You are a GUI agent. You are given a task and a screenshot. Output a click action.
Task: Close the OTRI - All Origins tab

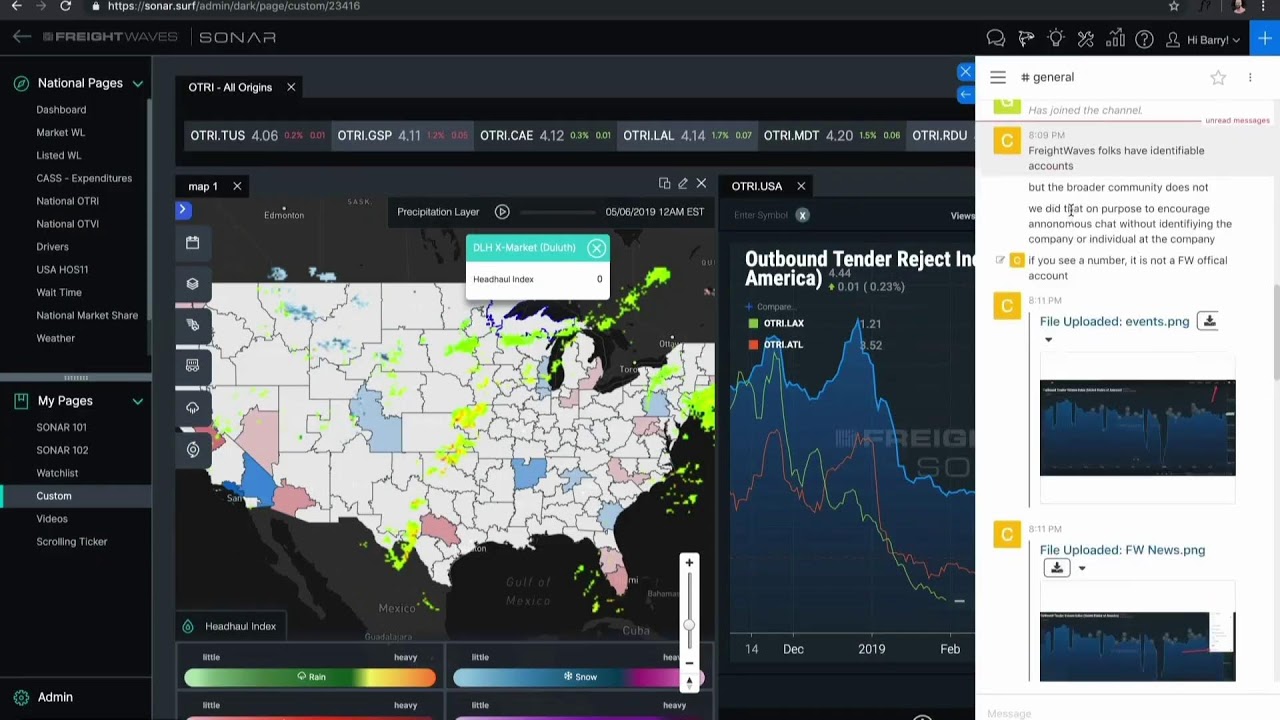click(x=291, y=87)
